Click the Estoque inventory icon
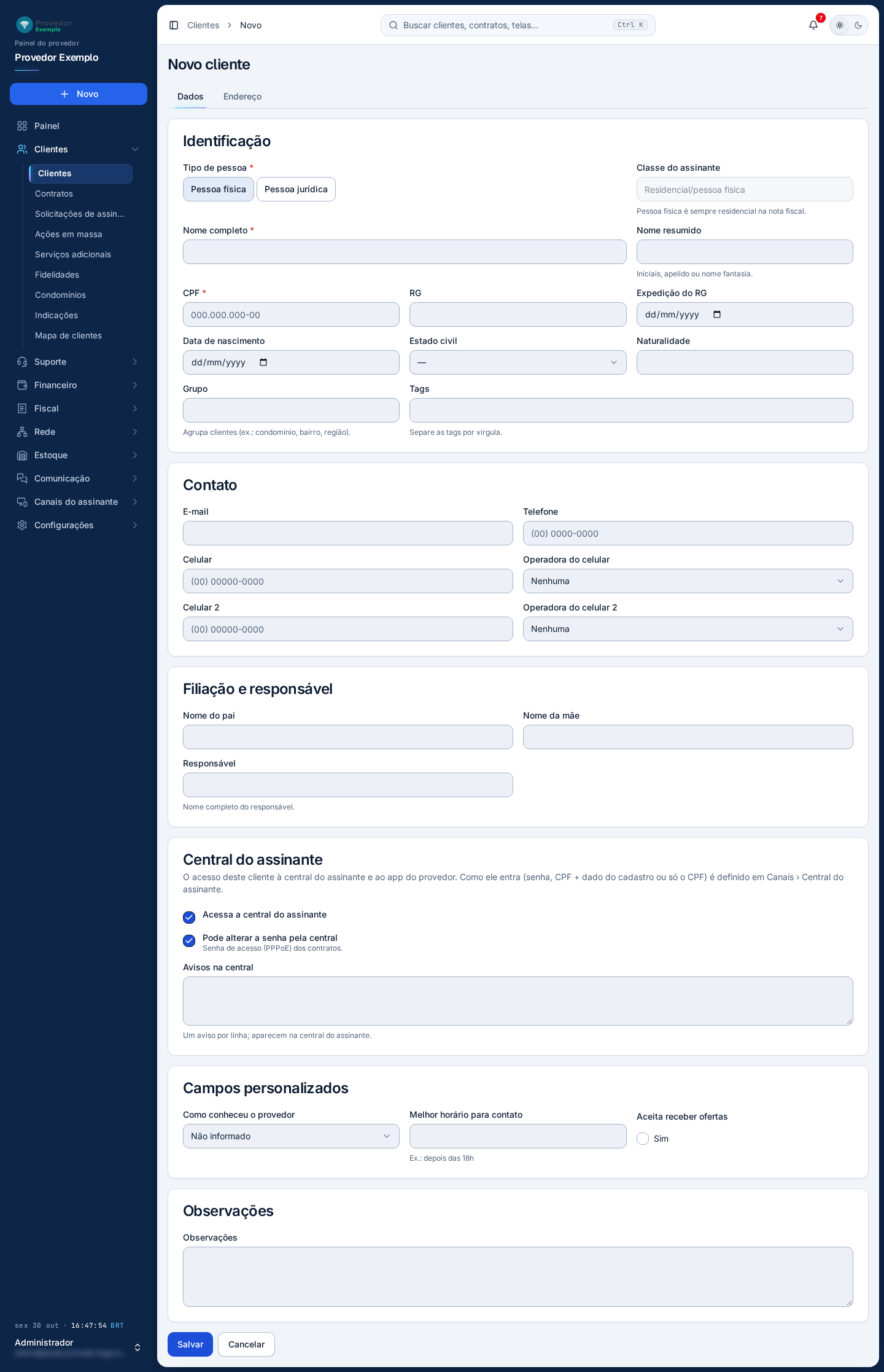 (x=22, y=455)
